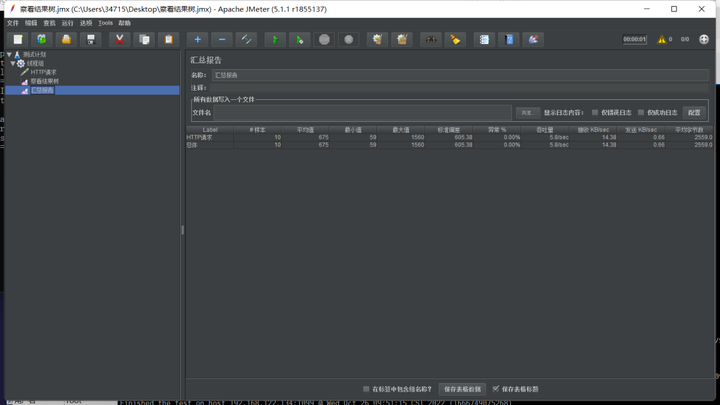Open the 编辑 menu
The width and height of the screenshot is (720, 405).
coord(31,23)
